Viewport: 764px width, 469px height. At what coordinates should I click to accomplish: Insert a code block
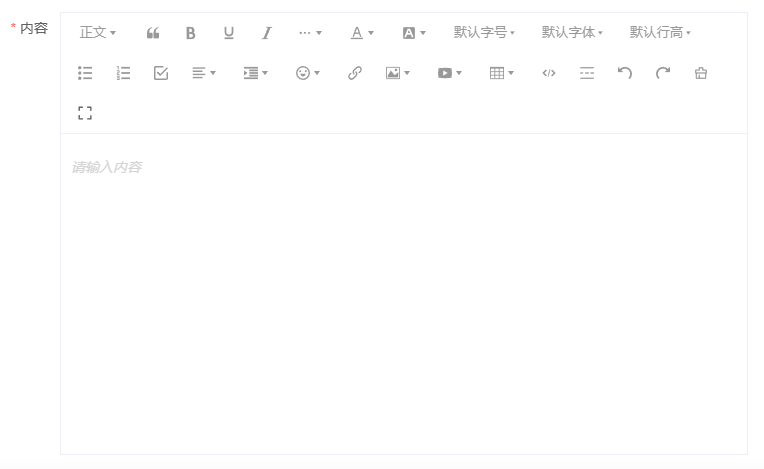click(x=549, y=73)
